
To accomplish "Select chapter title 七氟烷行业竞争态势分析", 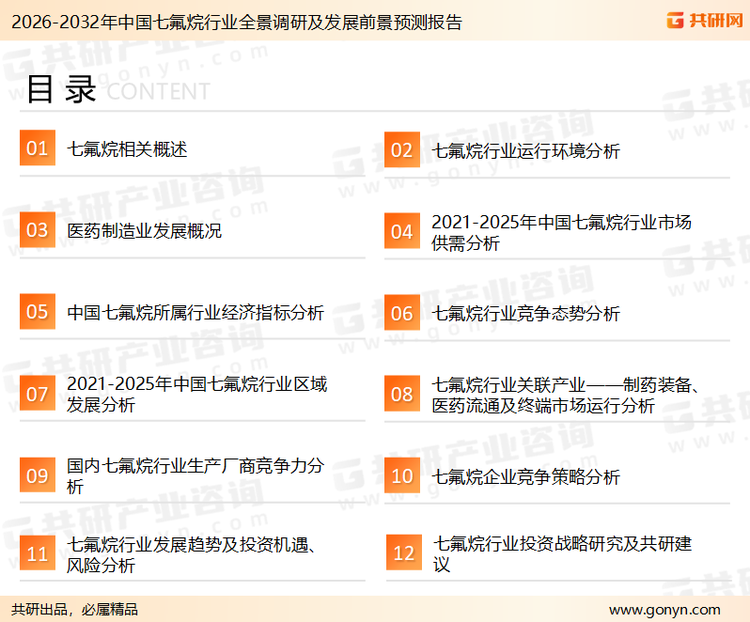I will tap(526, 314).
